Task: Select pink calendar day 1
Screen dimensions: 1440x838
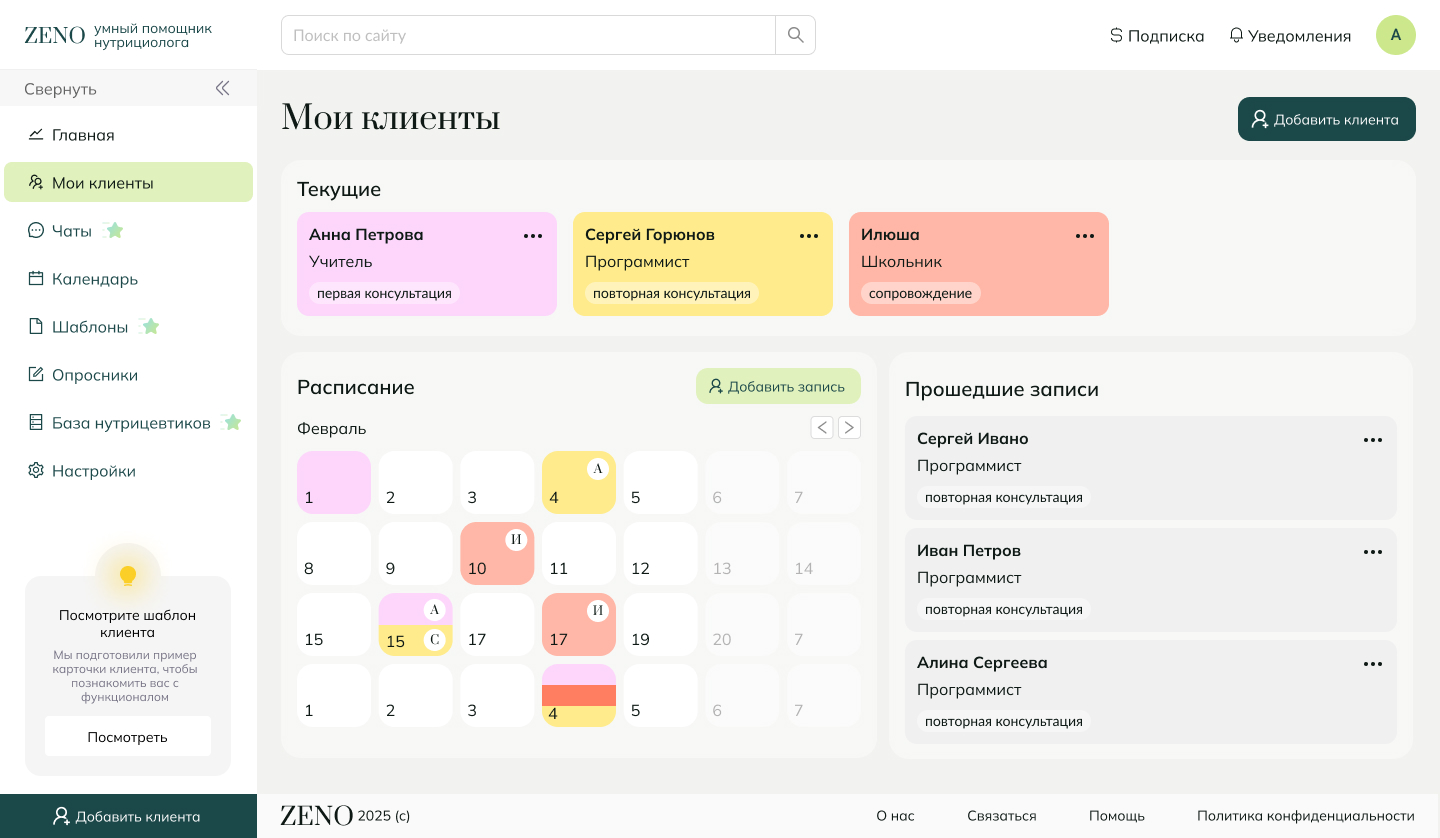Action: (x=334, y=482)
